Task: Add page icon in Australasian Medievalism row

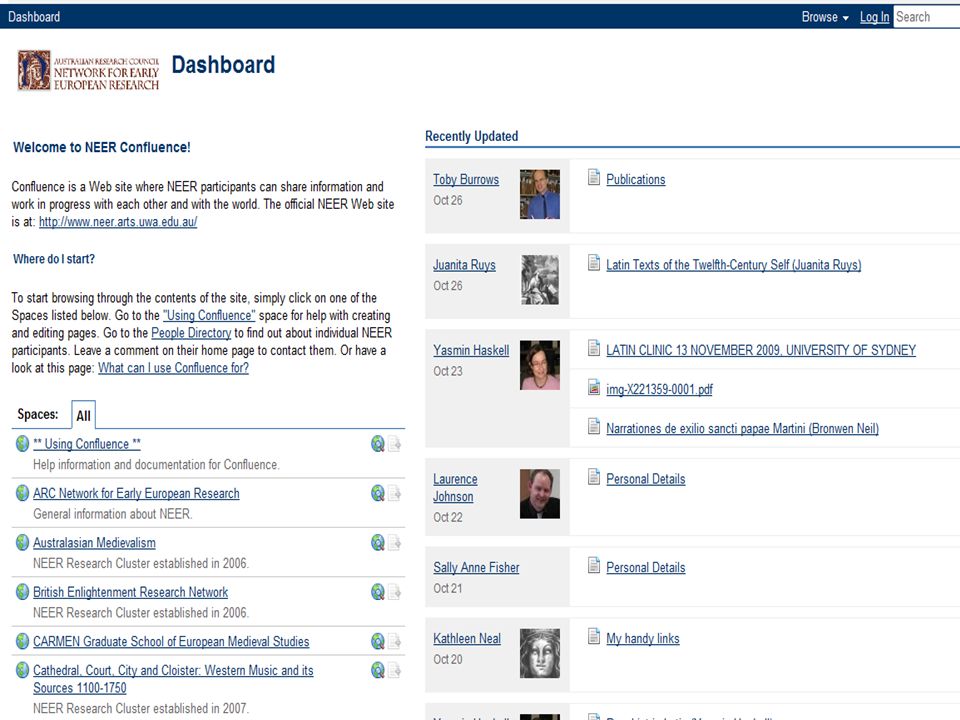Action: [394, 542]
